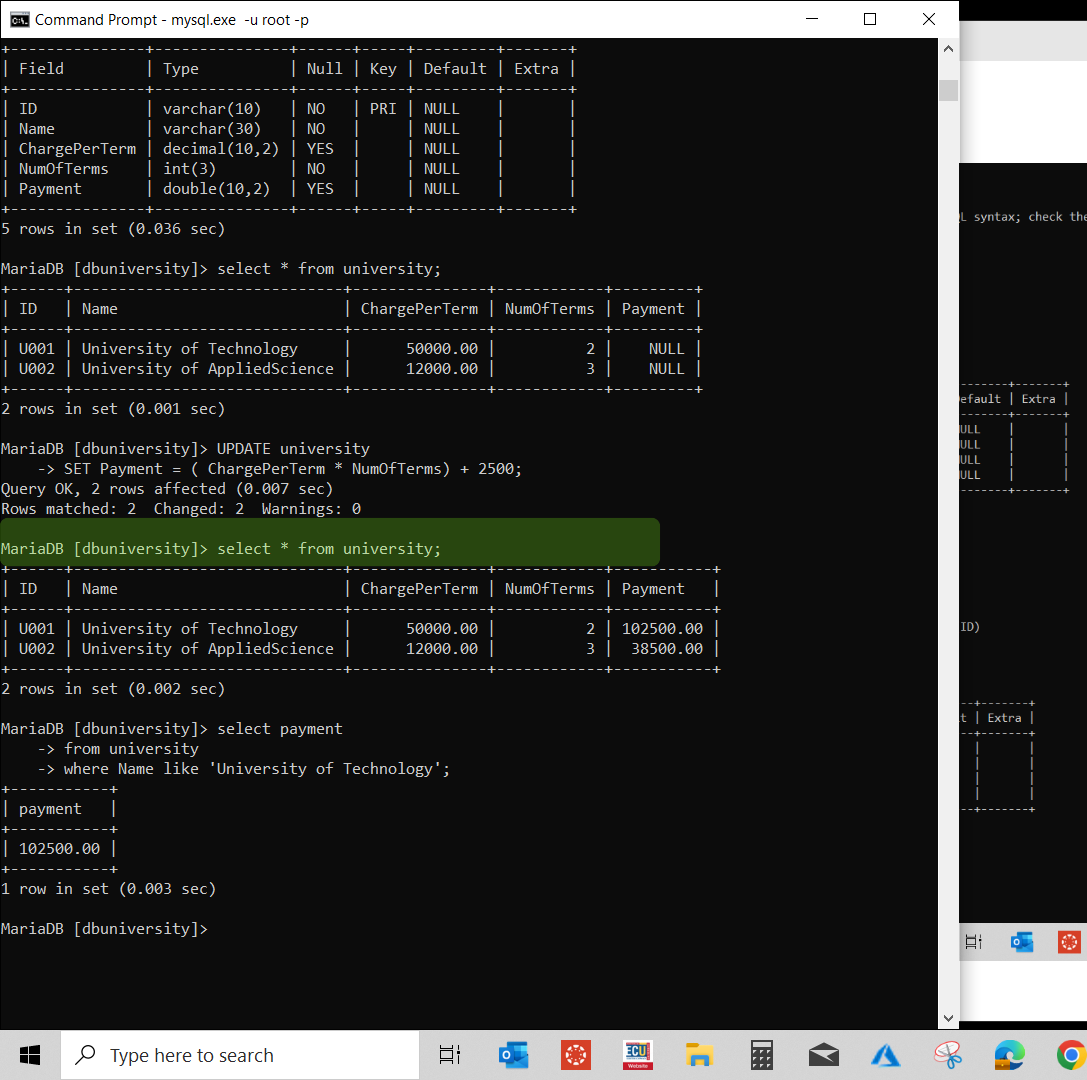Launch the Calculator app

tap(761, 1054)
